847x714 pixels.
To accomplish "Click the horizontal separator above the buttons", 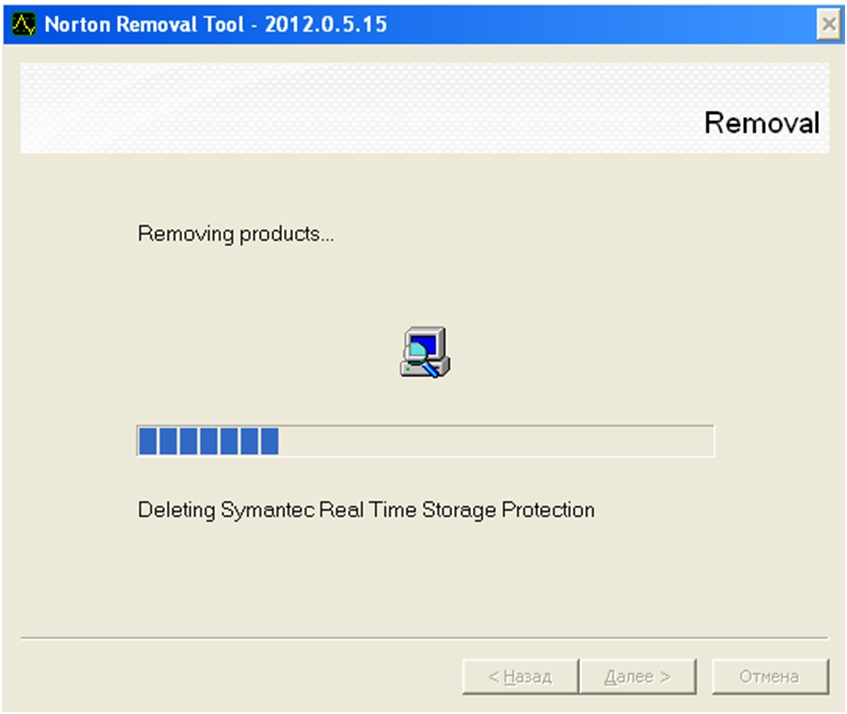I will pos(424,638).
